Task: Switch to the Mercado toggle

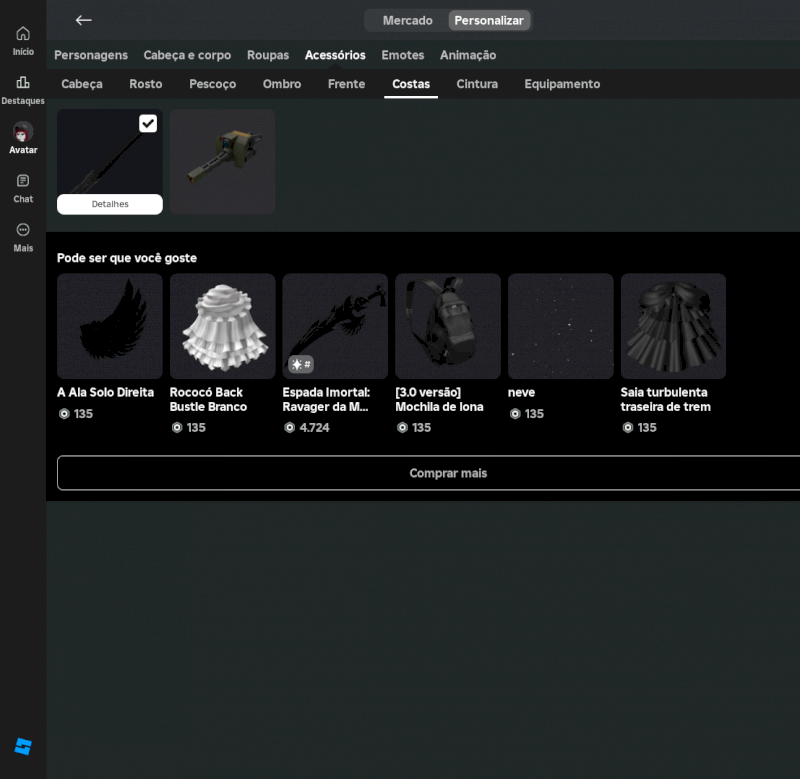Action: coord(407,20)
